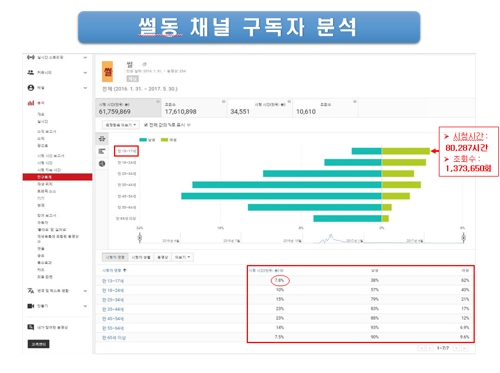This screenshot has height=373, width=500.
Task: Open the 45–54 age row link in table
Action: (113, 319)
